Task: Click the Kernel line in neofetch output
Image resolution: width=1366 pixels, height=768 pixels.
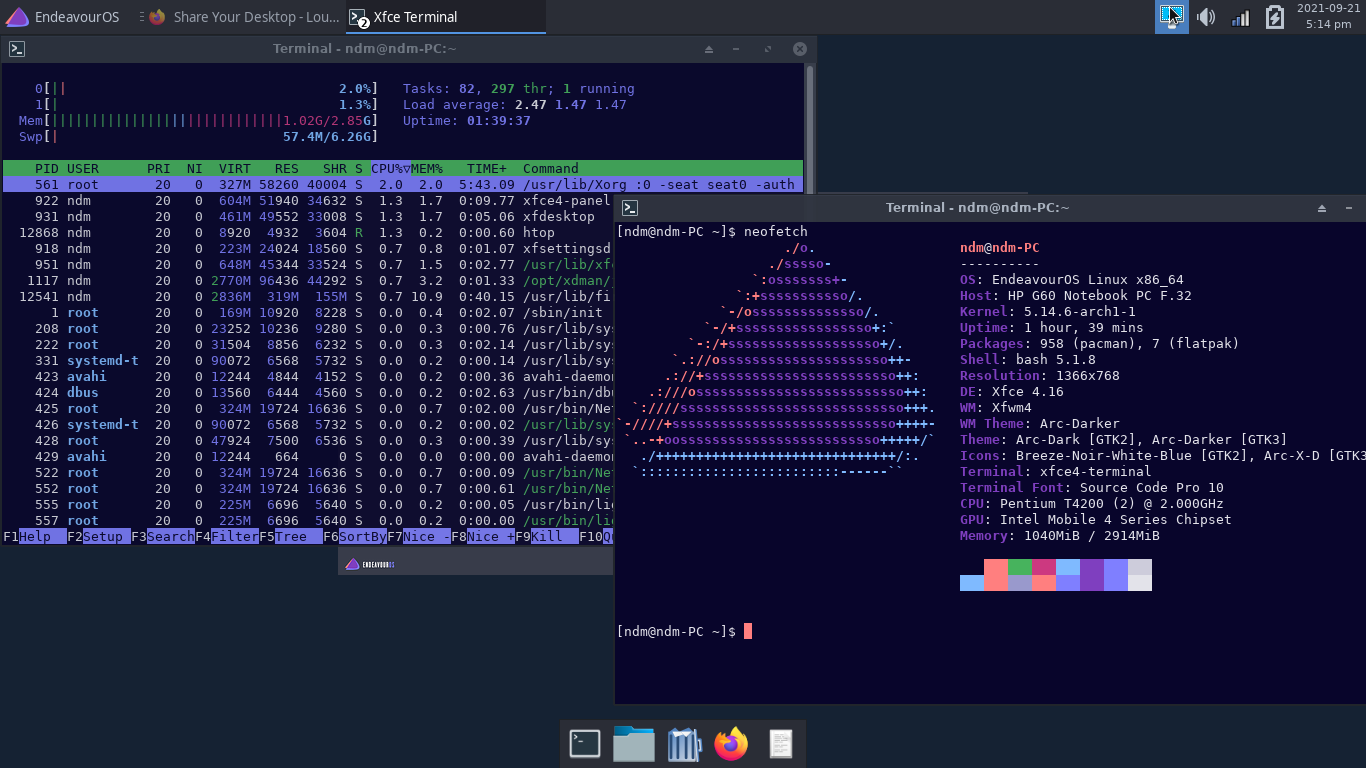Action: pyautogui.click(x=1048, y=312)
